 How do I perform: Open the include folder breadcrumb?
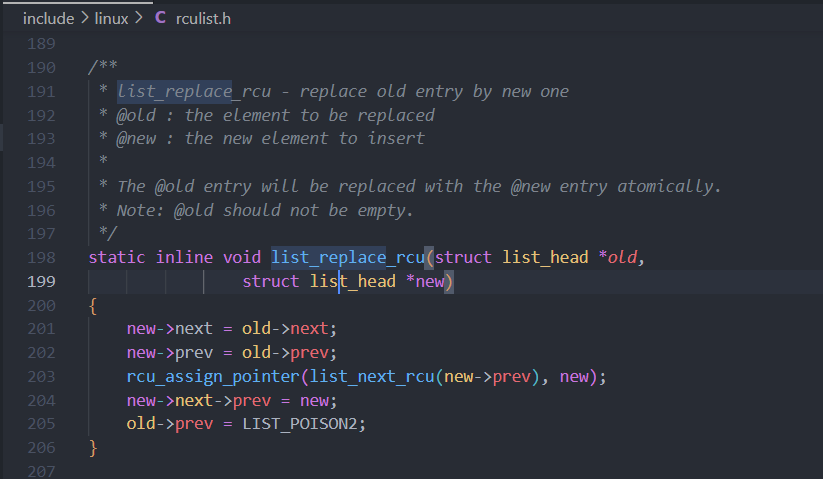point(50,18)
